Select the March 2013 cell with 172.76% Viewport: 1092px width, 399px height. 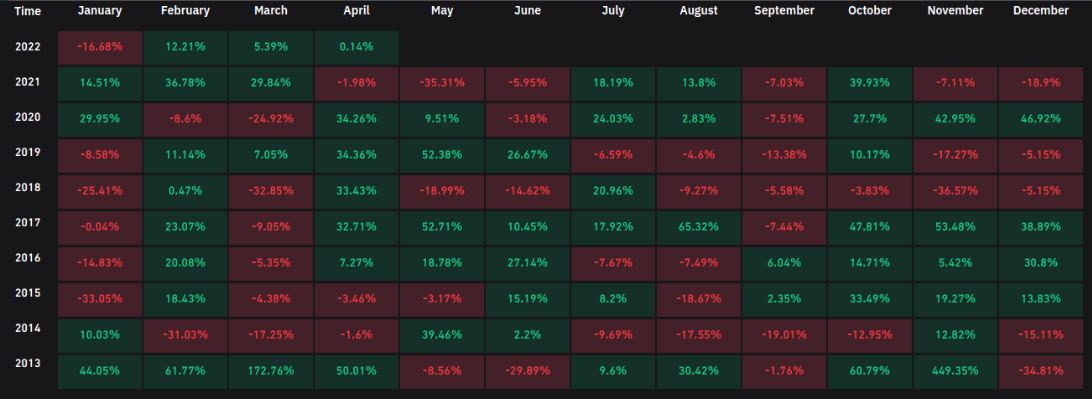[271, 371]
